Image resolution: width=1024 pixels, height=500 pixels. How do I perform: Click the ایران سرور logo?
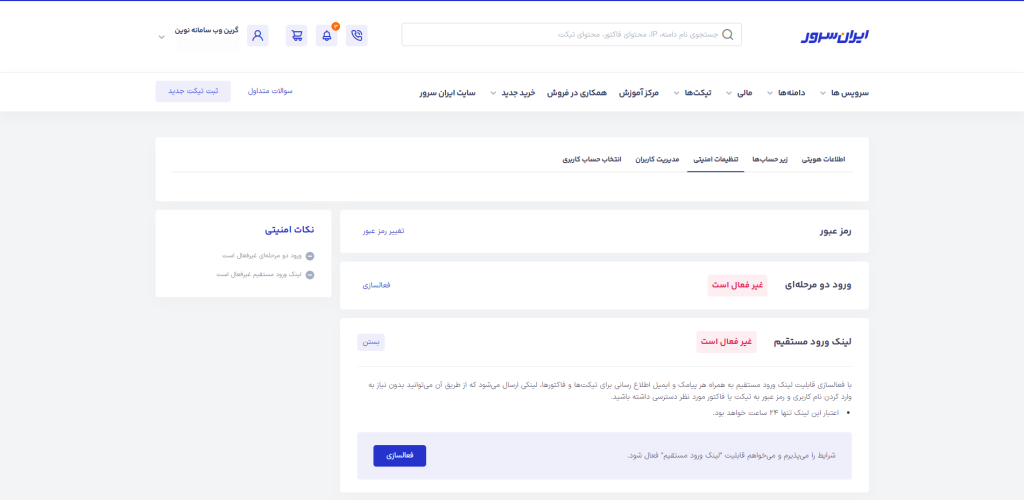pos(835,35)
